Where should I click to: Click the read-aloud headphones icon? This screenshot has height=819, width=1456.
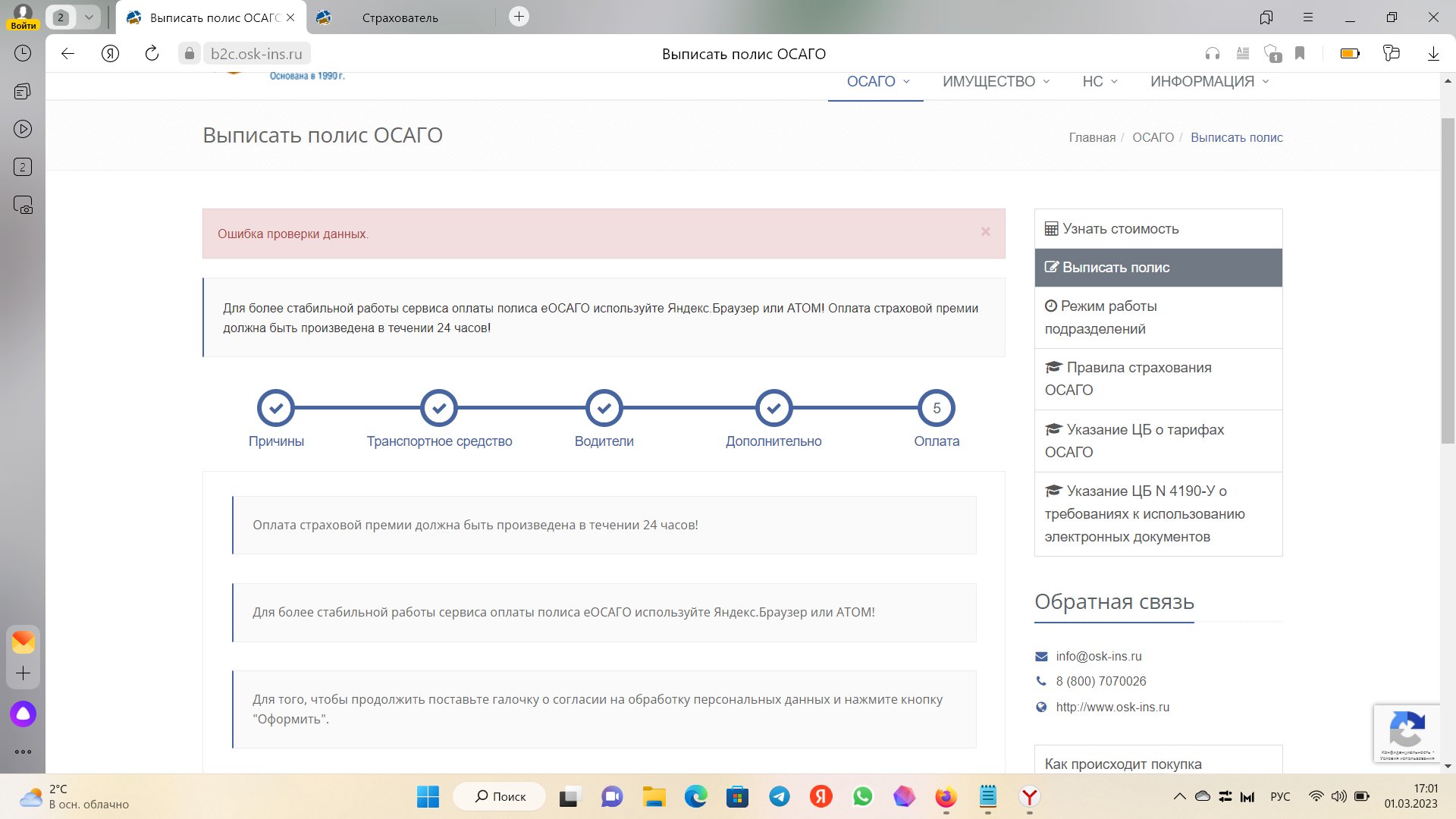1213,53
